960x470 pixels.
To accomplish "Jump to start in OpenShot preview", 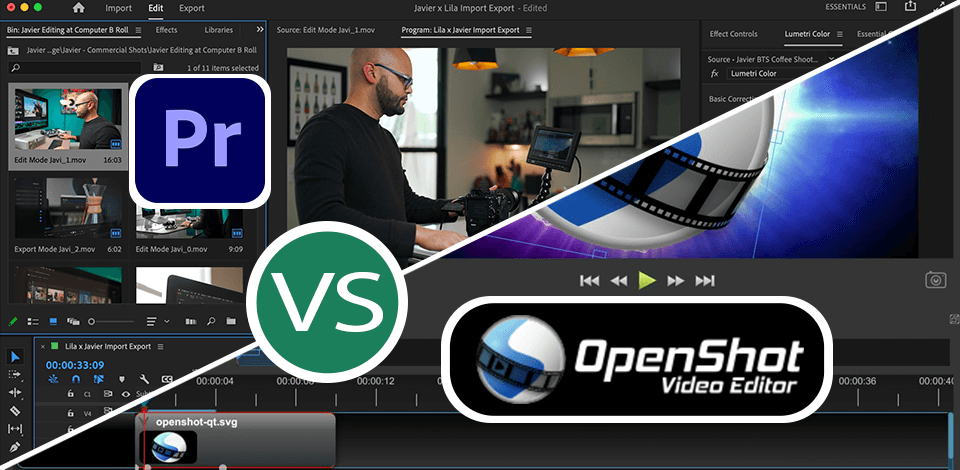I will (589, 281).
